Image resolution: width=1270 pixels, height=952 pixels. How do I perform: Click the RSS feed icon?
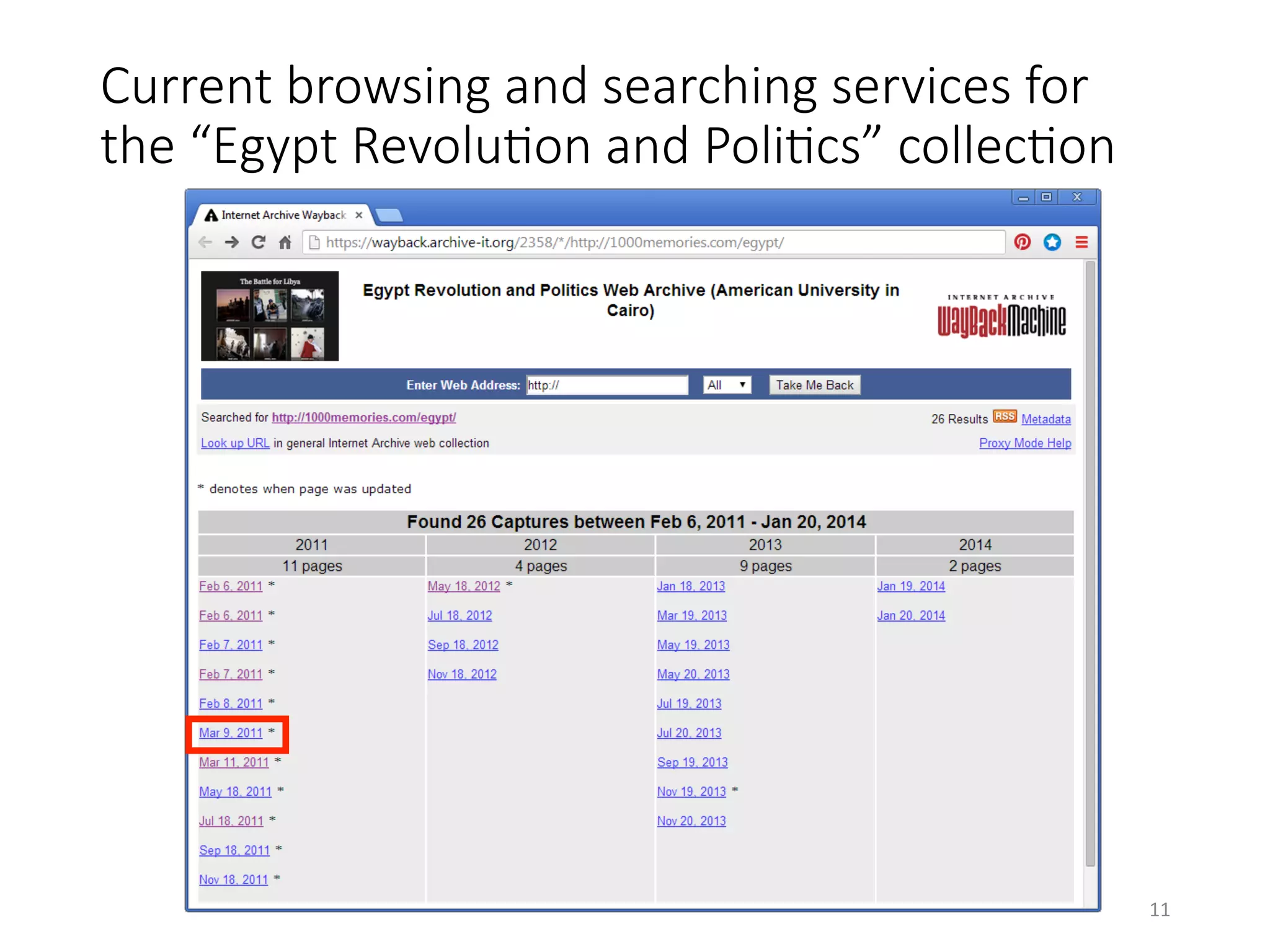click(1005, 416)
